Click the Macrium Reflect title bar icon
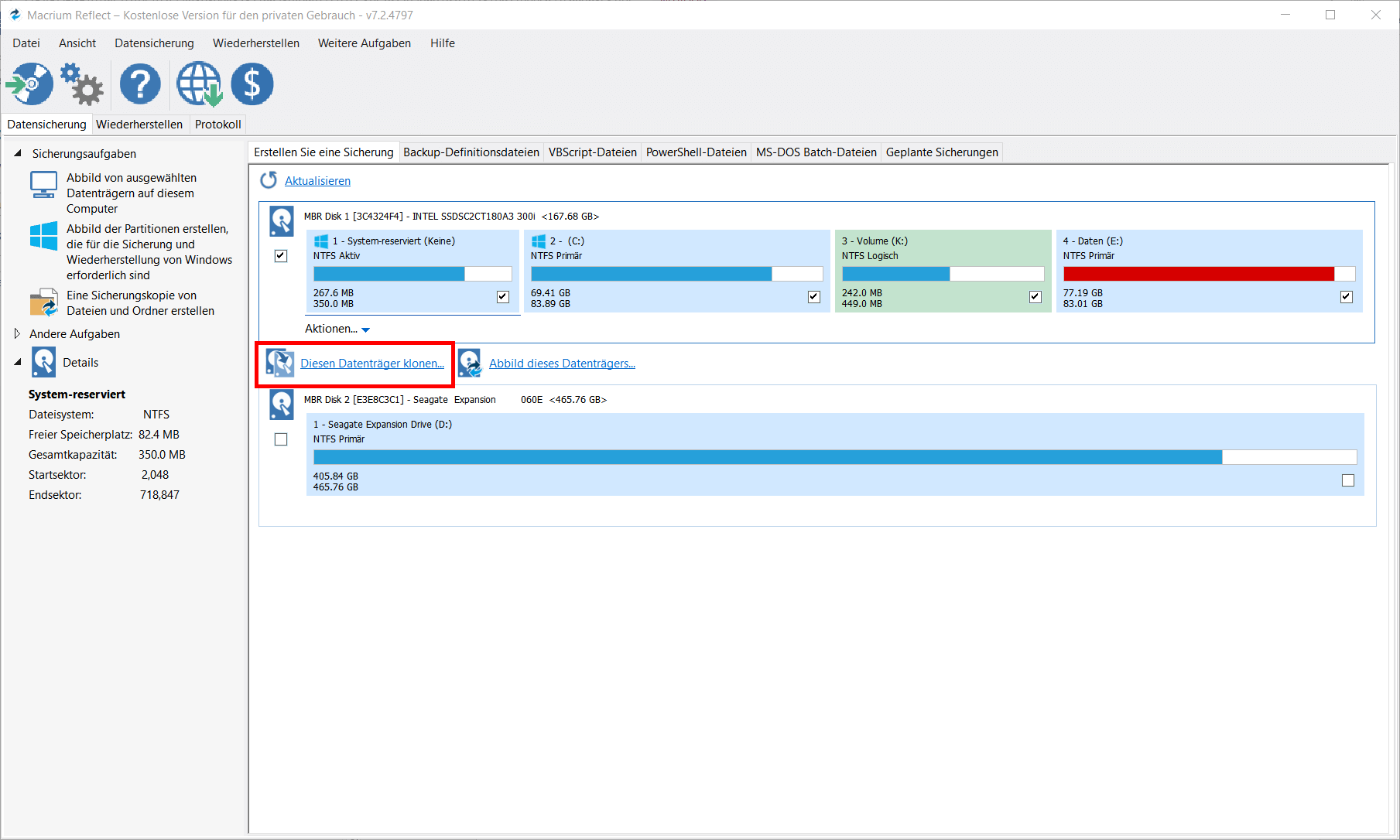The image size is (1400, 840). 15,15
